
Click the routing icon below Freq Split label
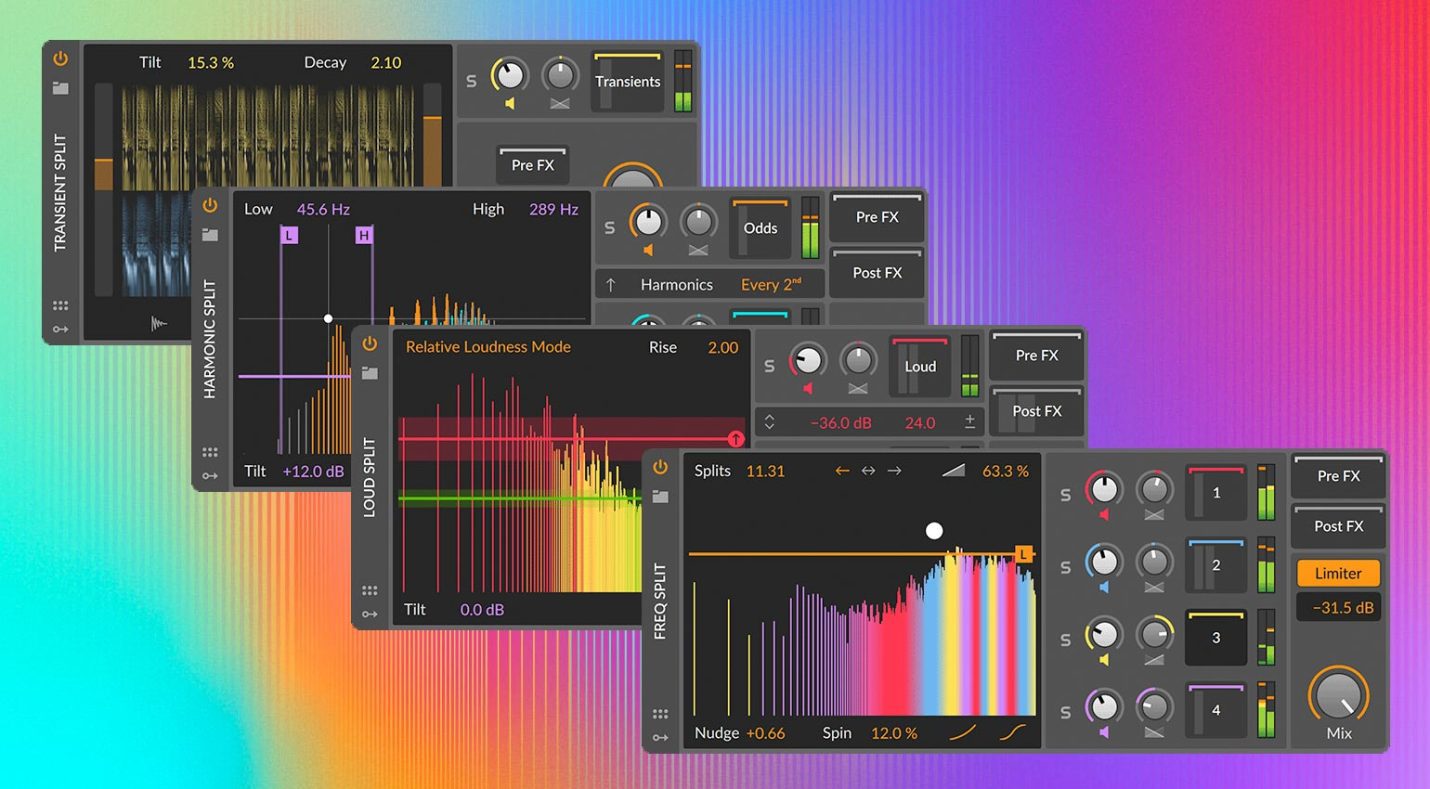point(660,737)
